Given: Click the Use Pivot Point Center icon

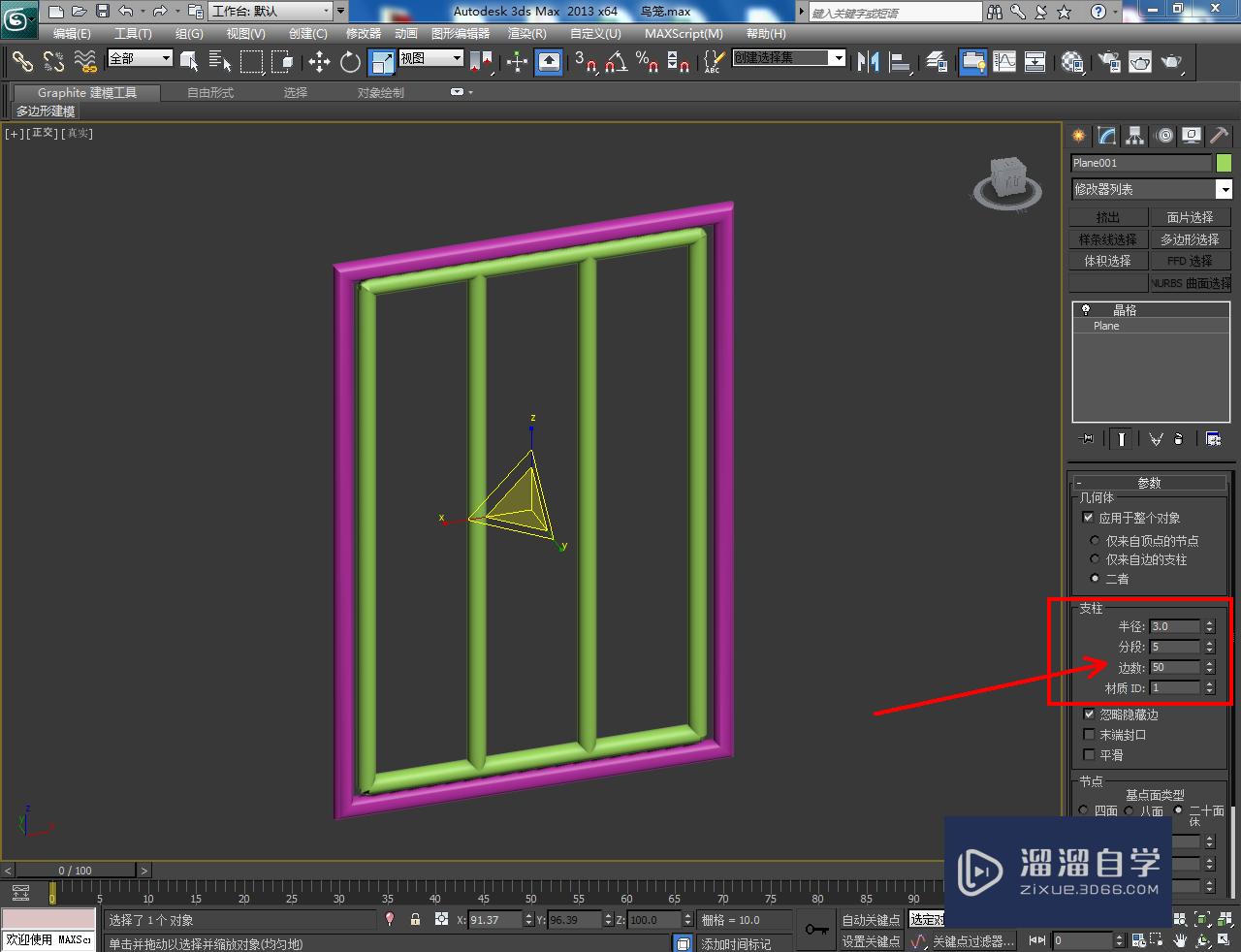Looking at the screenshot, I should 481,61.
